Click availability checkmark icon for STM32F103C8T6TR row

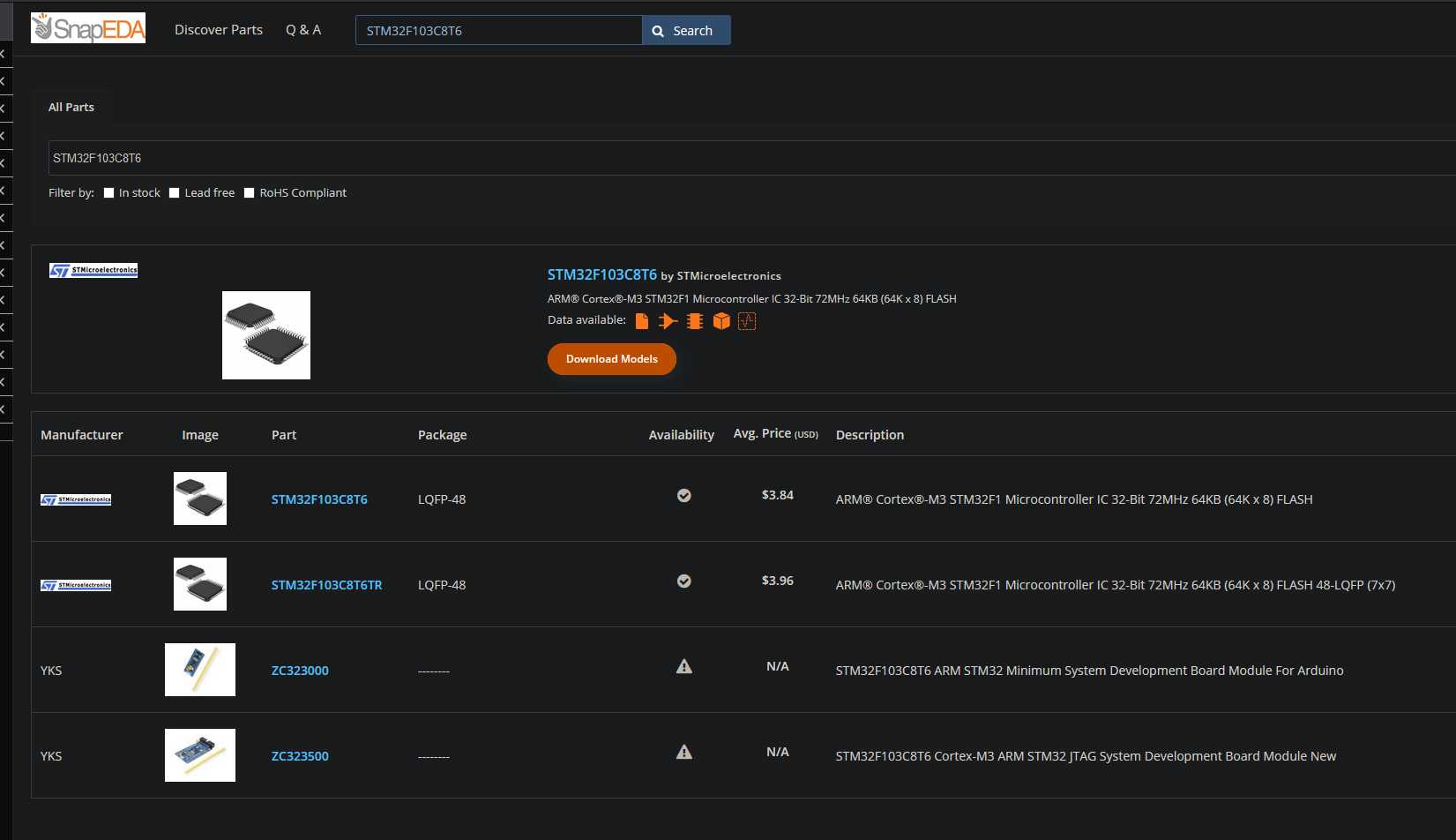pyautogui.click(x=683, y=581)
